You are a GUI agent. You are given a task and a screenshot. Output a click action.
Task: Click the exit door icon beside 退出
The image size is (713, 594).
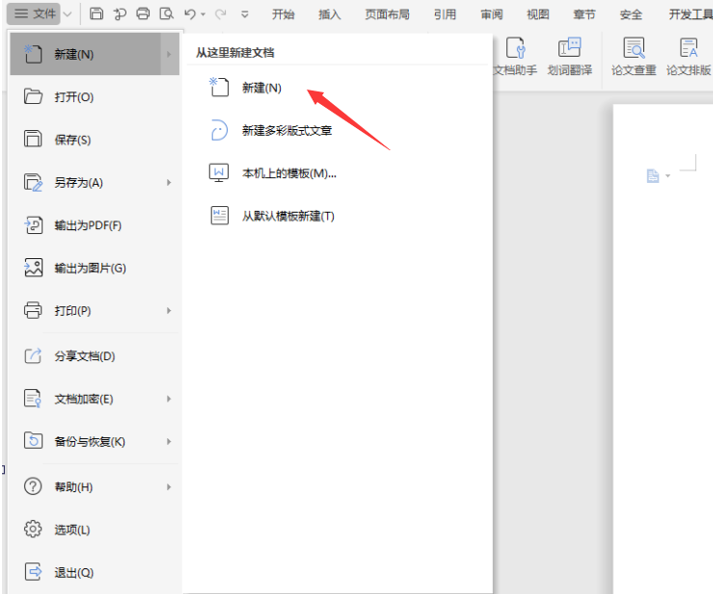pyautogui.click(x=33, y=572)
